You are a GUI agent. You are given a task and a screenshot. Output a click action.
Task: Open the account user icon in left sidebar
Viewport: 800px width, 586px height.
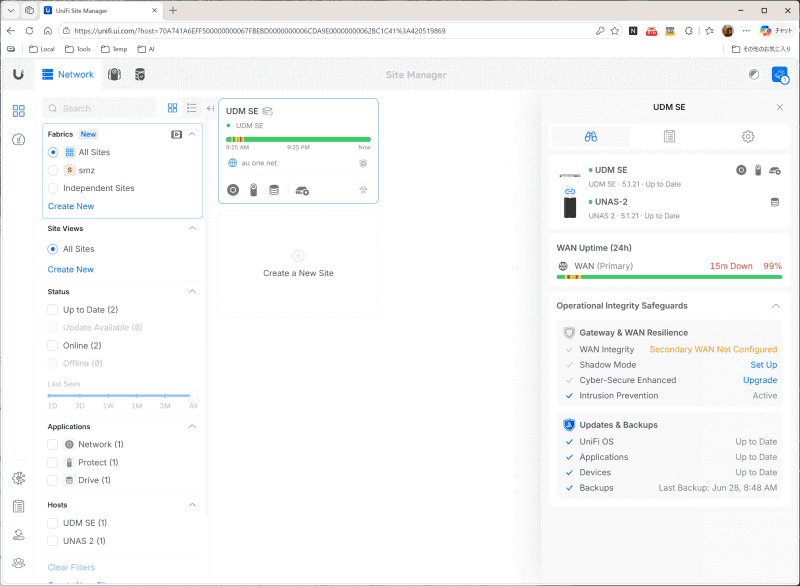19,534
